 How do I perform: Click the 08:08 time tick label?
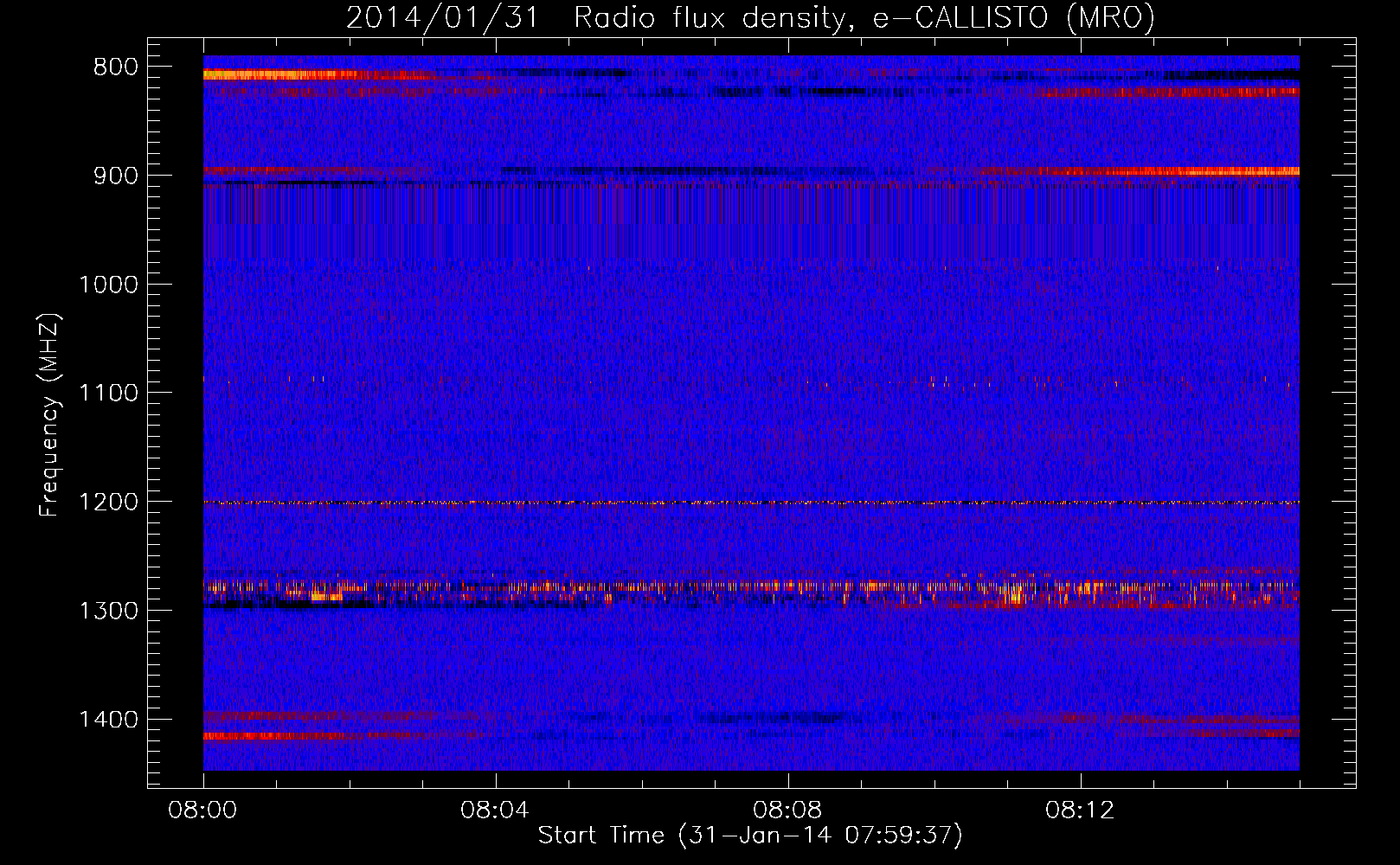[x=788, y=811]
